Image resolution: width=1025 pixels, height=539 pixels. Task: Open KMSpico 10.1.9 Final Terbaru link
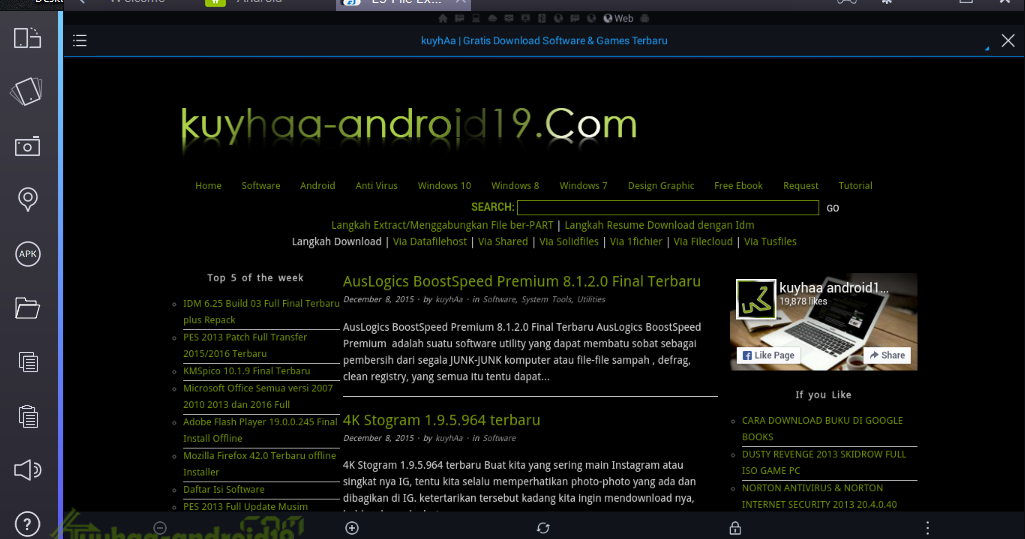(x=246, y=370)
